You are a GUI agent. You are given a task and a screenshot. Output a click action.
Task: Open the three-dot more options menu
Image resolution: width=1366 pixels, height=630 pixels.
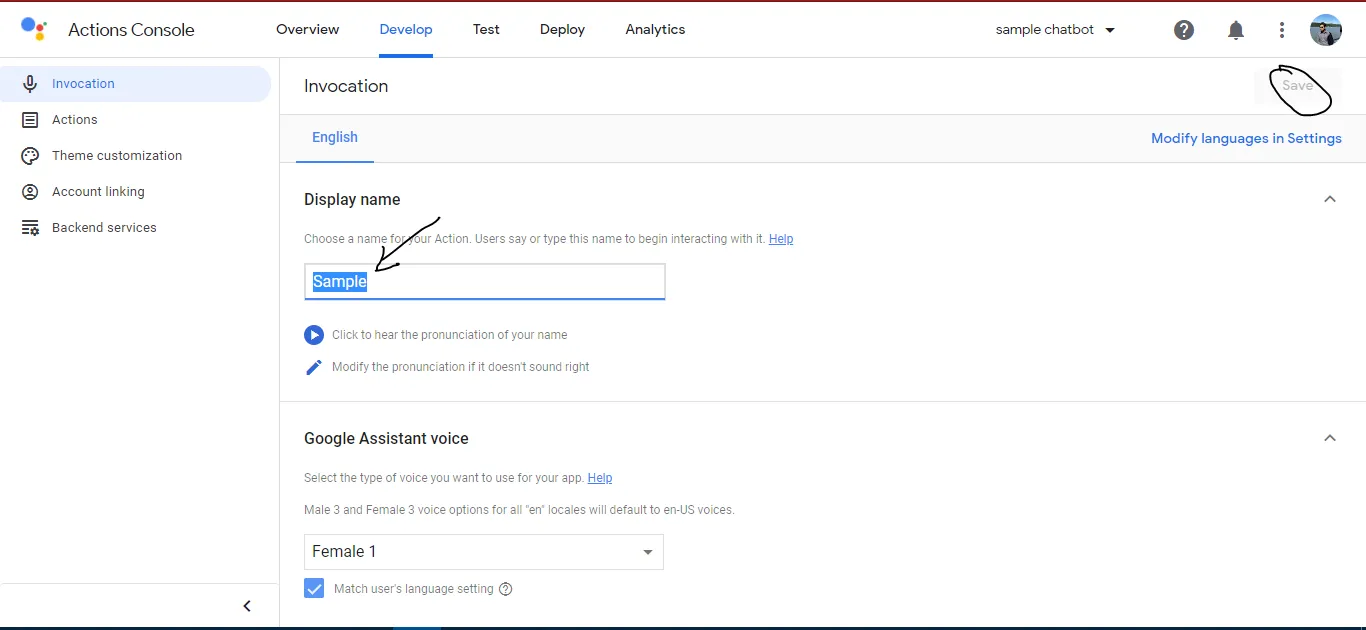pyautogui.click(x=1282, y=30)
